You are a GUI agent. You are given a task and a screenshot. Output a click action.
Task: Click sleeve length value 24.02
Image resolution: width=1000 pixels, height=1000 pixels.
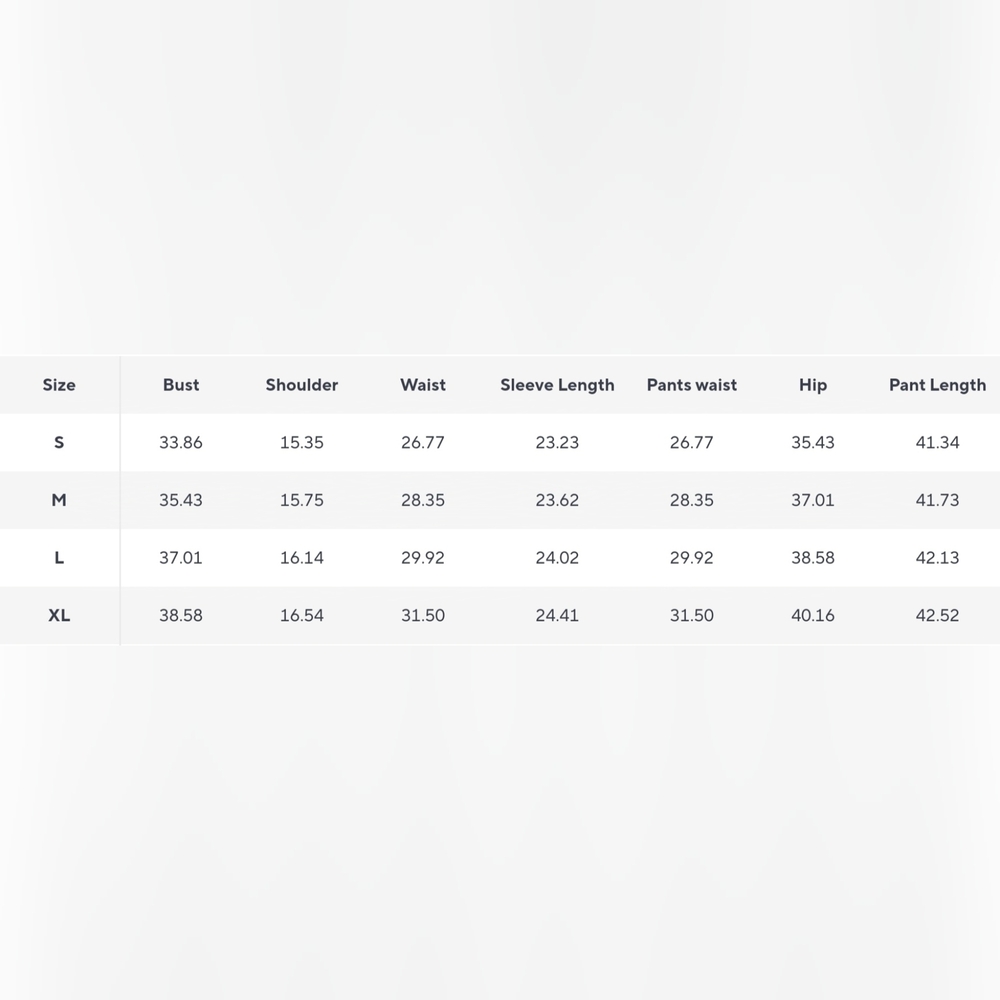(x=557, y=557)
